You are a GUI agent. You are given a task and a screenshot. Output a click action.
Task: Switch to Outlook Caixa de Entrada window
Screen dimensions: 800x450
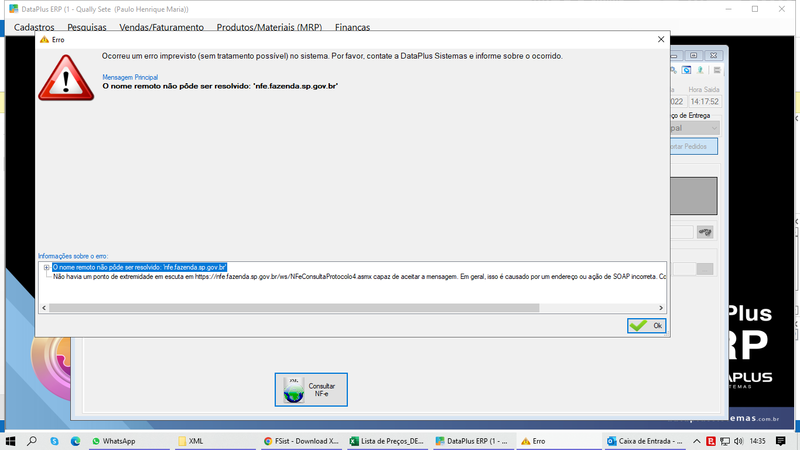[645, 441]
